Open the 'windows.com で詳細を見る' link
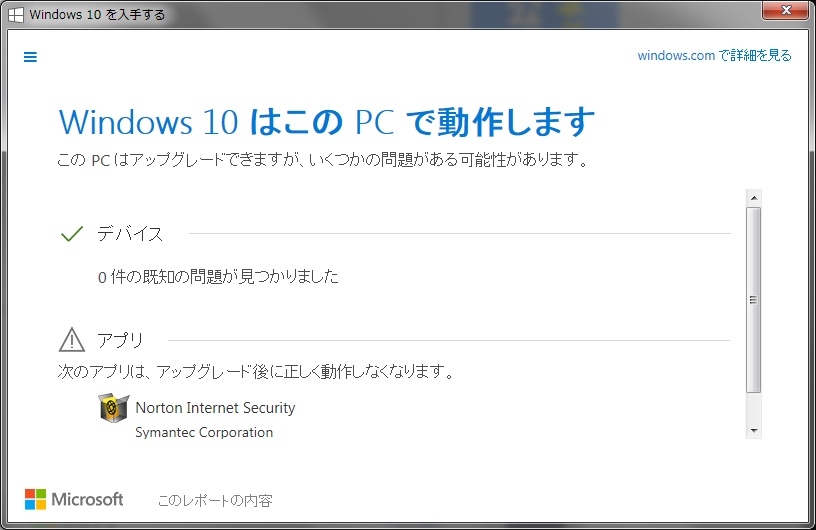Viewport: 816px width, 530px height. (x=714, y=55)
